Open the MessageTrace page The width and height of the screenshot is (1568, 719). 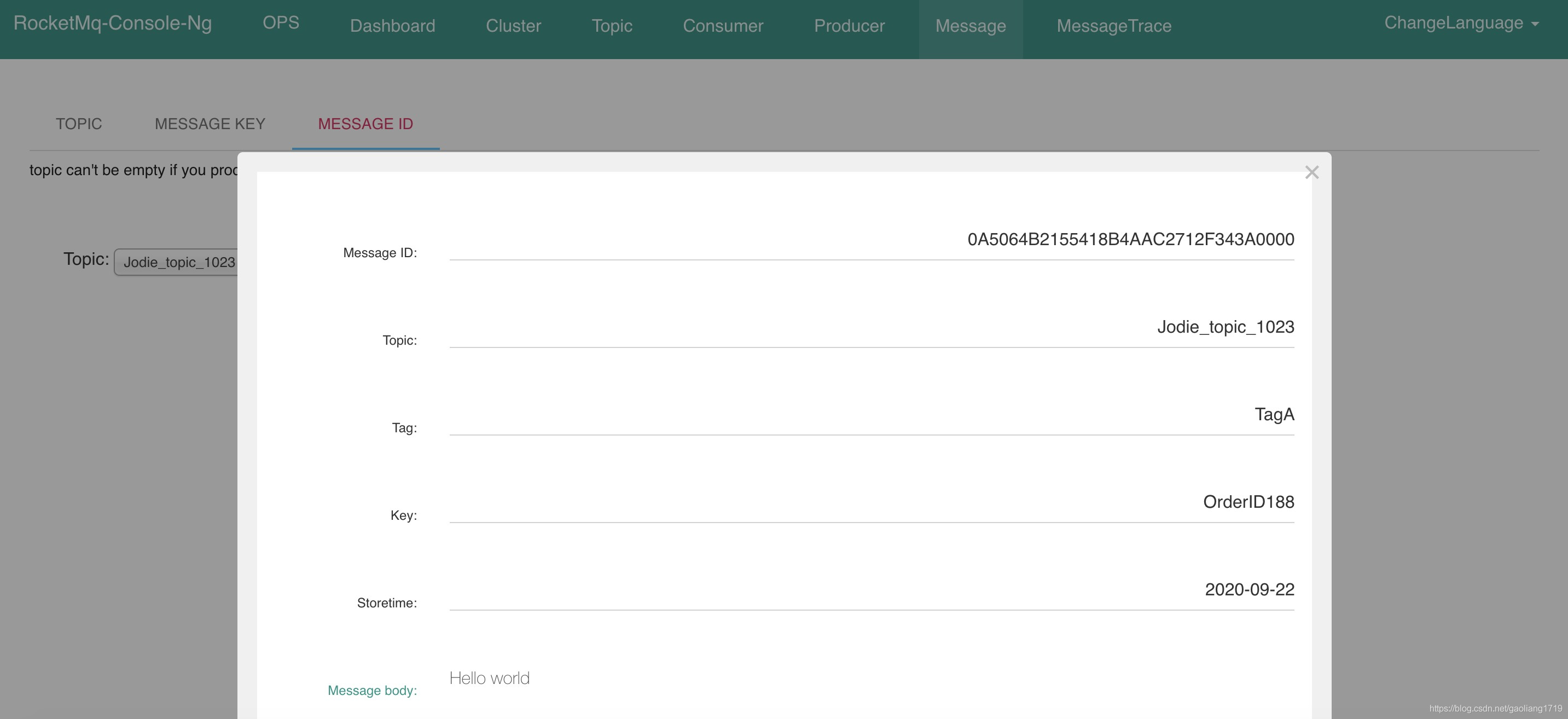(x=1113, y=26)
